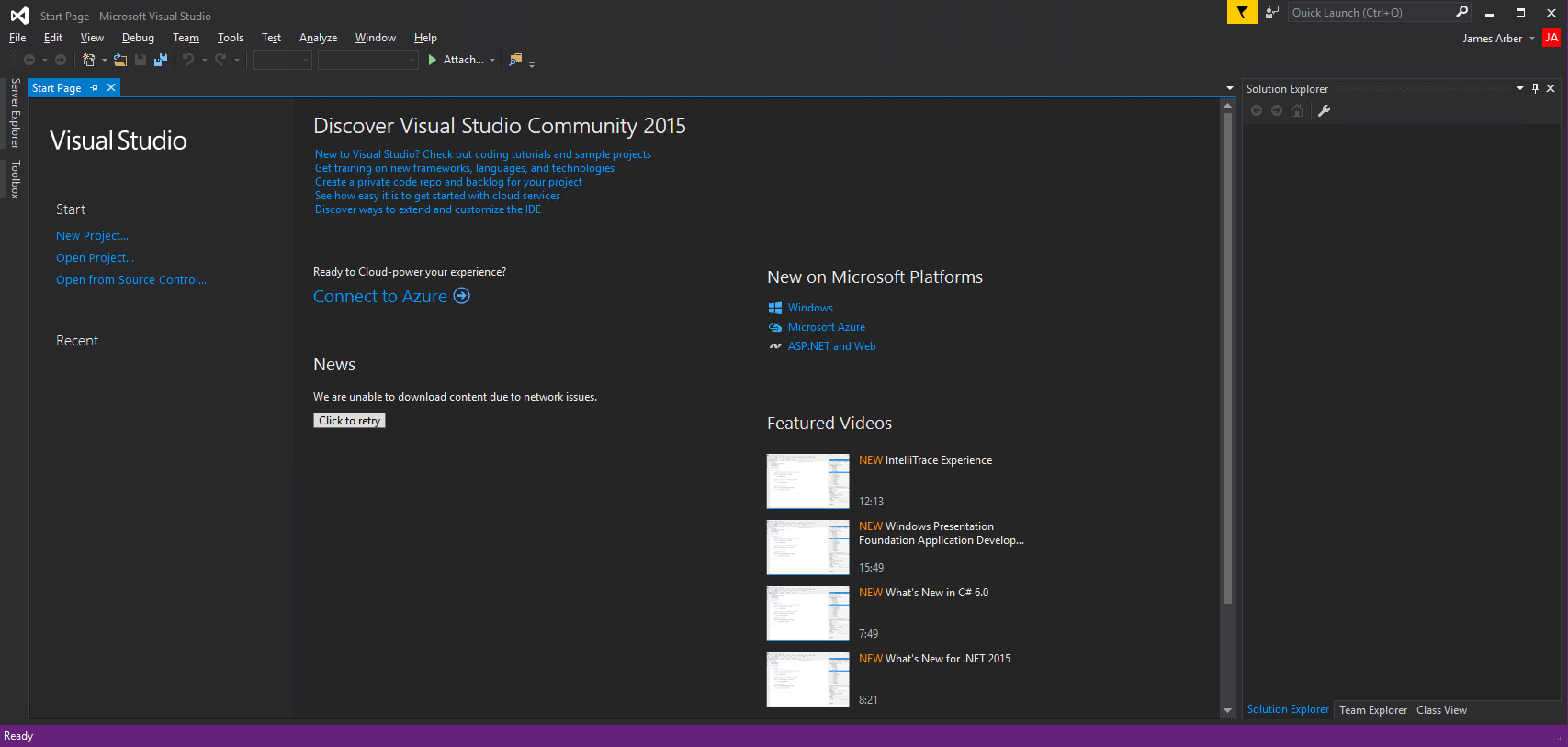
Task: Open the Test menu
Action: (271, 38)
